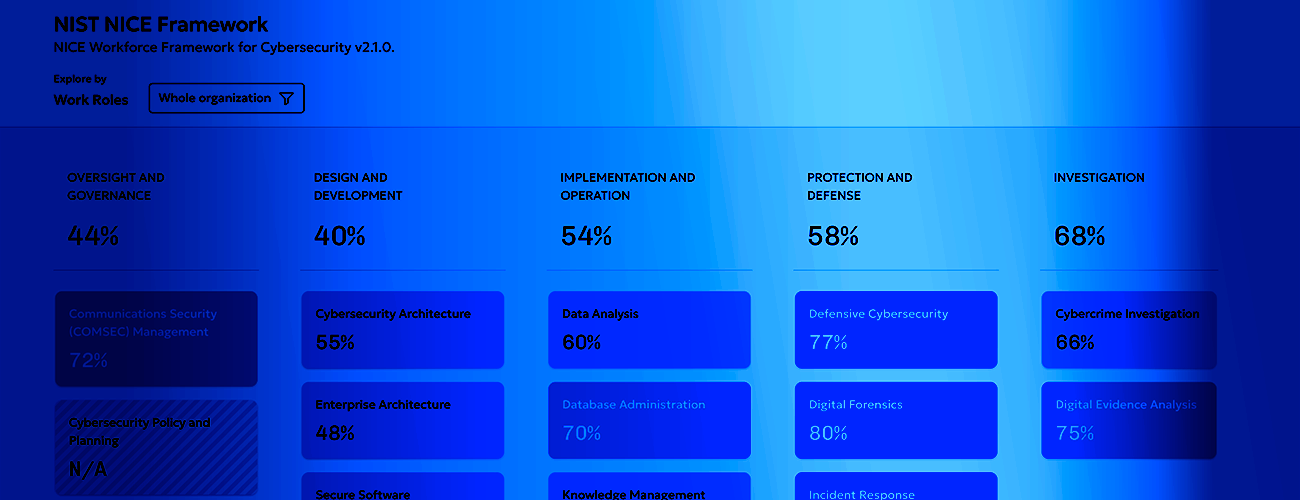This screenshot has width=1300, height=500.
Task: Open the Communications Security (COMSEC) Management card
Action: 156,339
